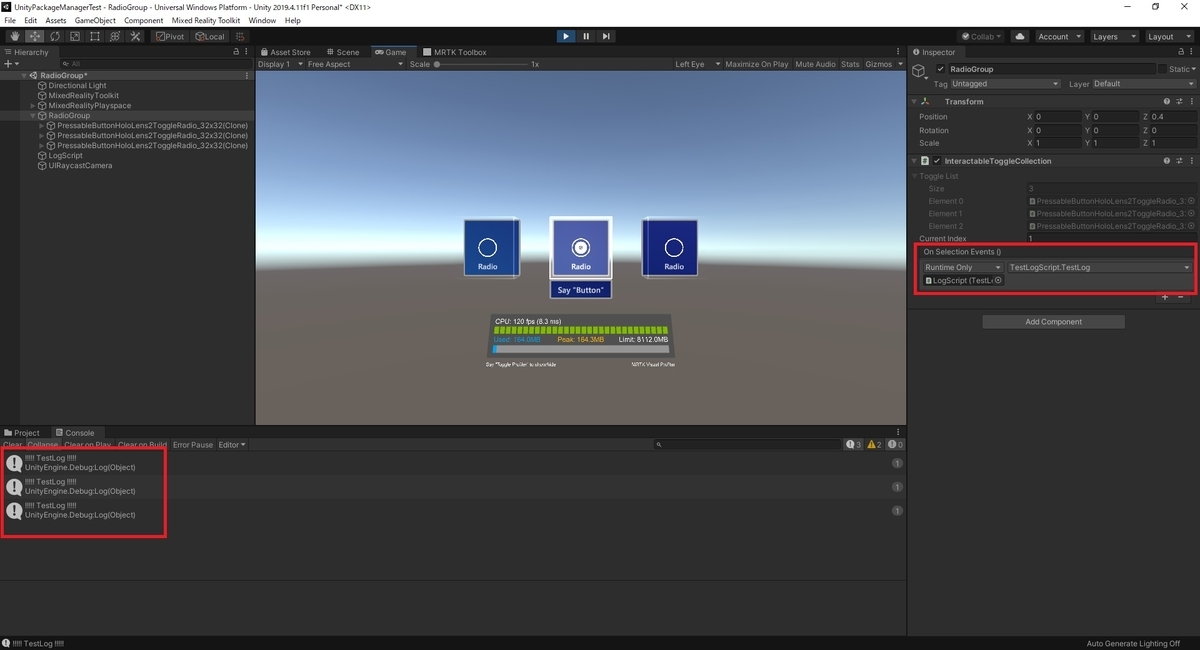The width and height of the screenshot is (1200, 650).
Task: Open the GameObject menu
Action: point(95,20)
